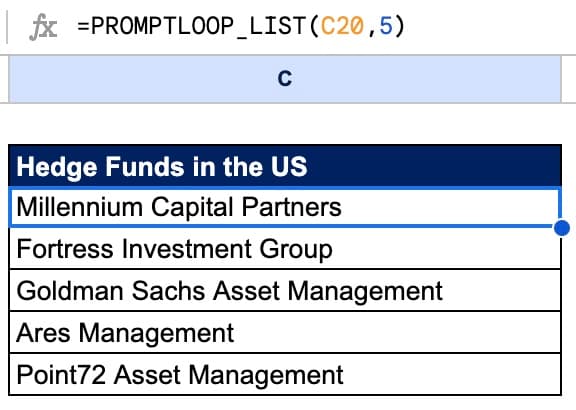
Task: Click the empty area below Point72 Asset Management
Action: (285, 403)
